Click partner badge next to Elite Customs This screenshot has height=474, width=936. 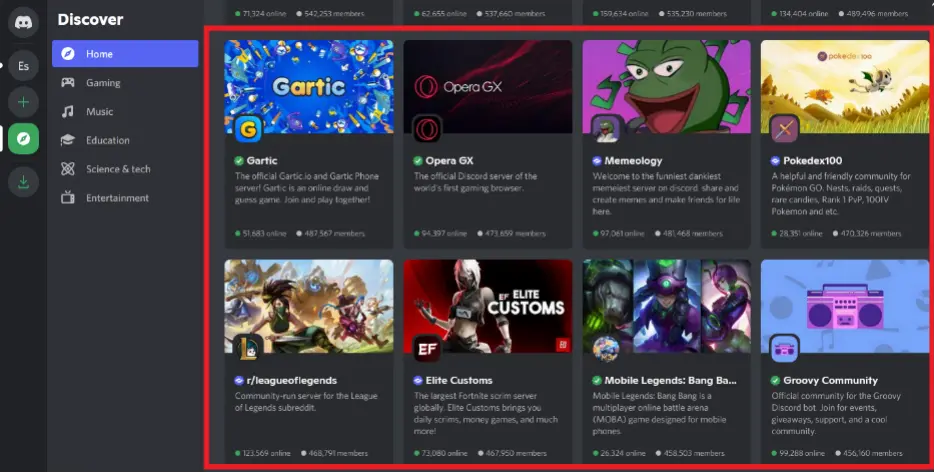pos(418,380)
